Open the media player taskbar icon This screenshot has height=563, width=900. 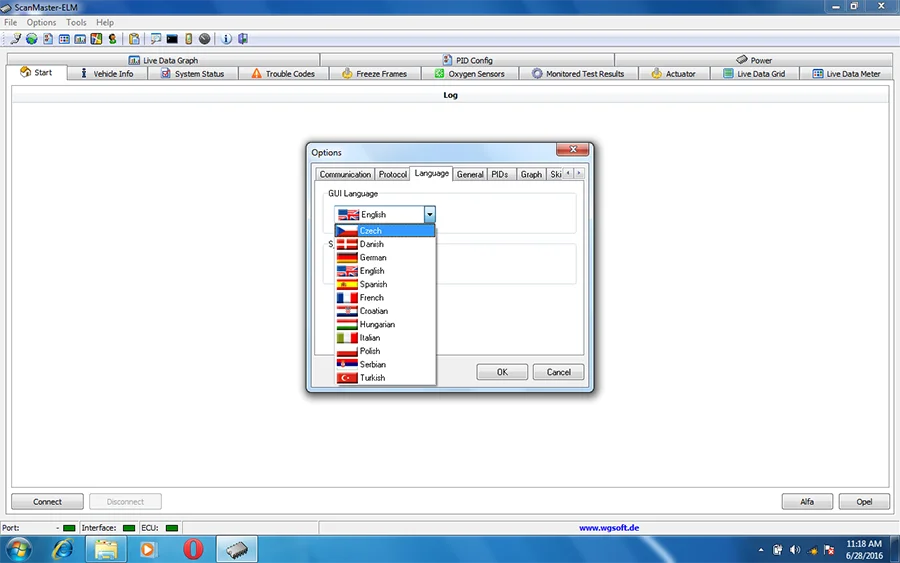pos(148,549)
